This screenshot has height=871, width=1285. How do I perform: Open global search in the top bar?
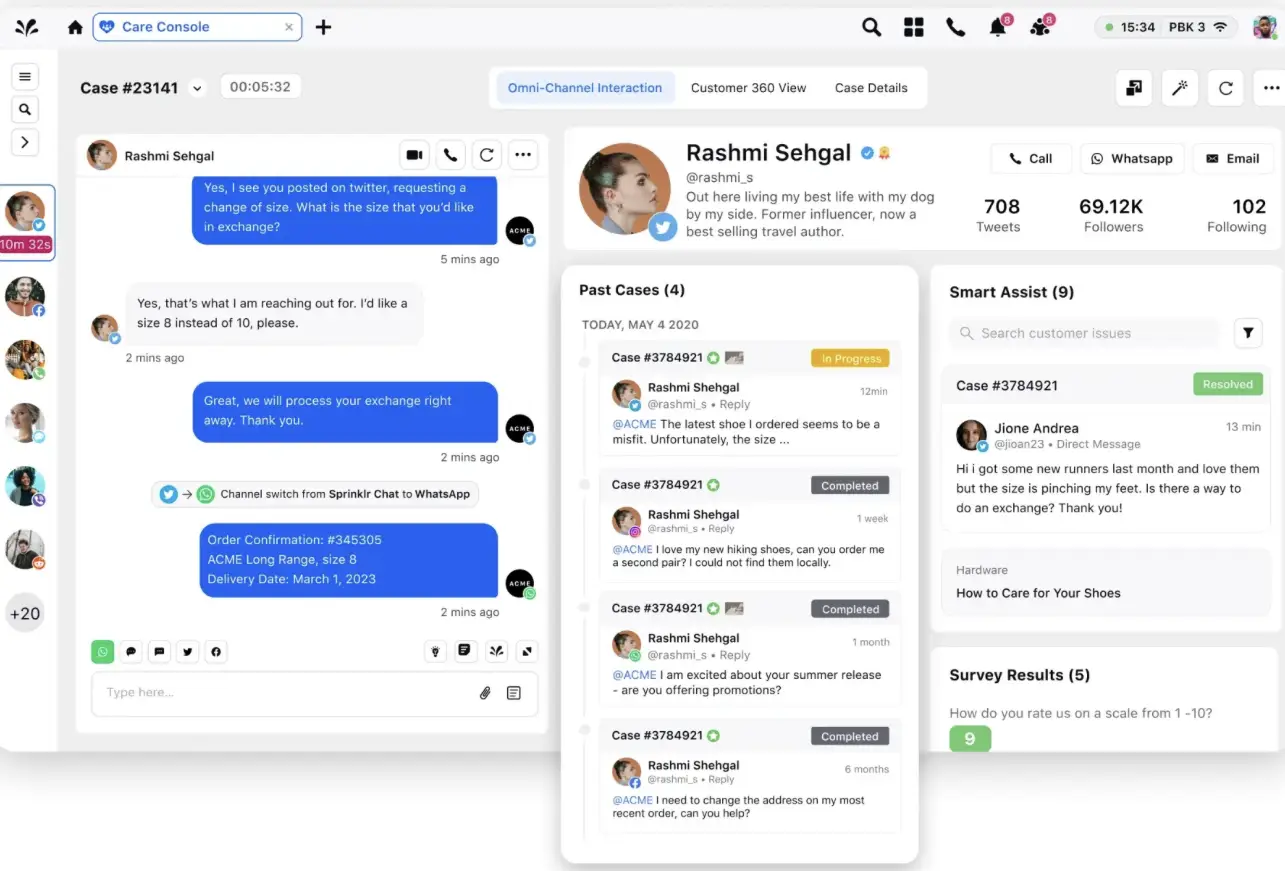tap(872, 27)
